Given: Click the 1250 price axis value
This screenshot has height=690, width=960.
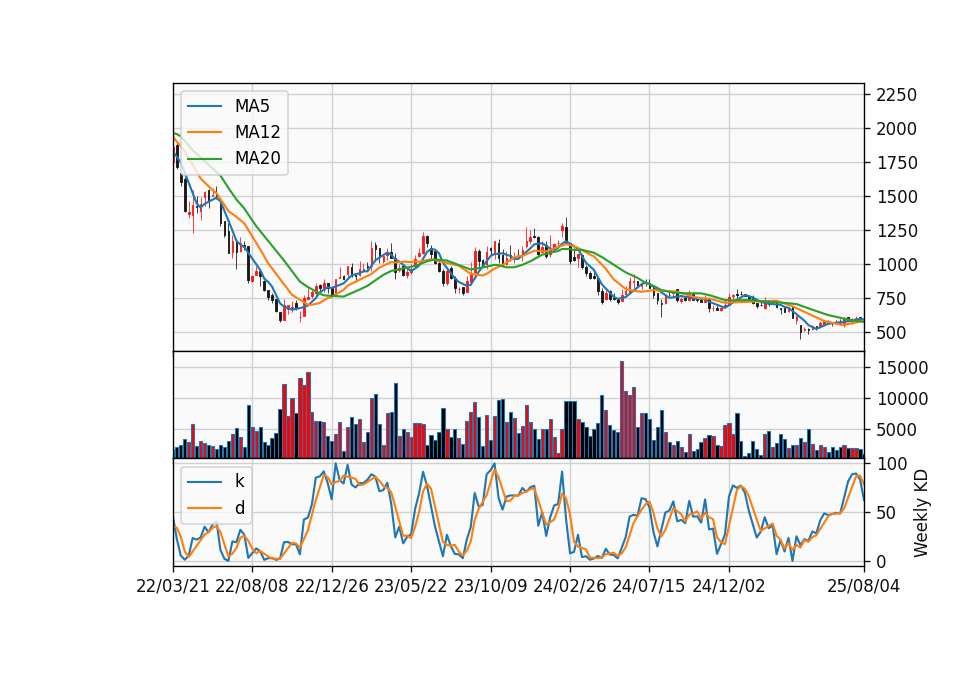Looking at the screenshot, I should coord(896,231).
